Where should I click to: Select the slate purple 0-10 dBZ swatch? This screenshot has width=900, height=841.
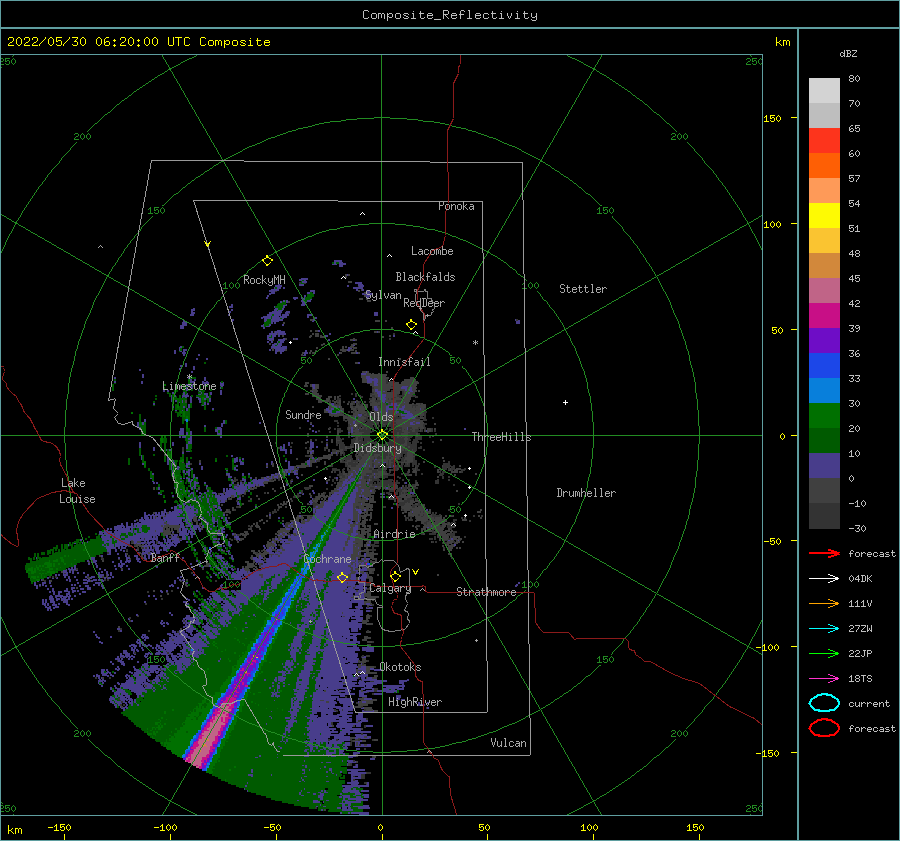[824, 466]
